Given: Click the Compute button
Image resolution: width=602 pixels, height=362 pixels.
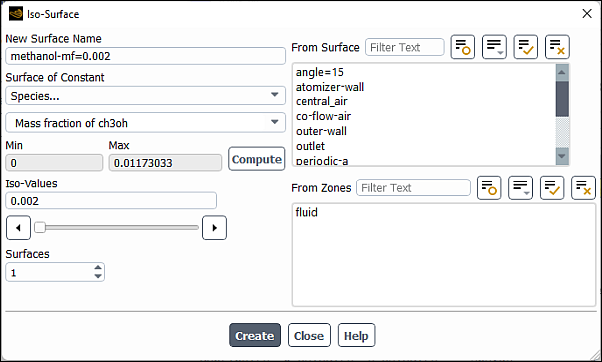Looking at the screenshot, I should pyautogui.click(x=256, y=159).
